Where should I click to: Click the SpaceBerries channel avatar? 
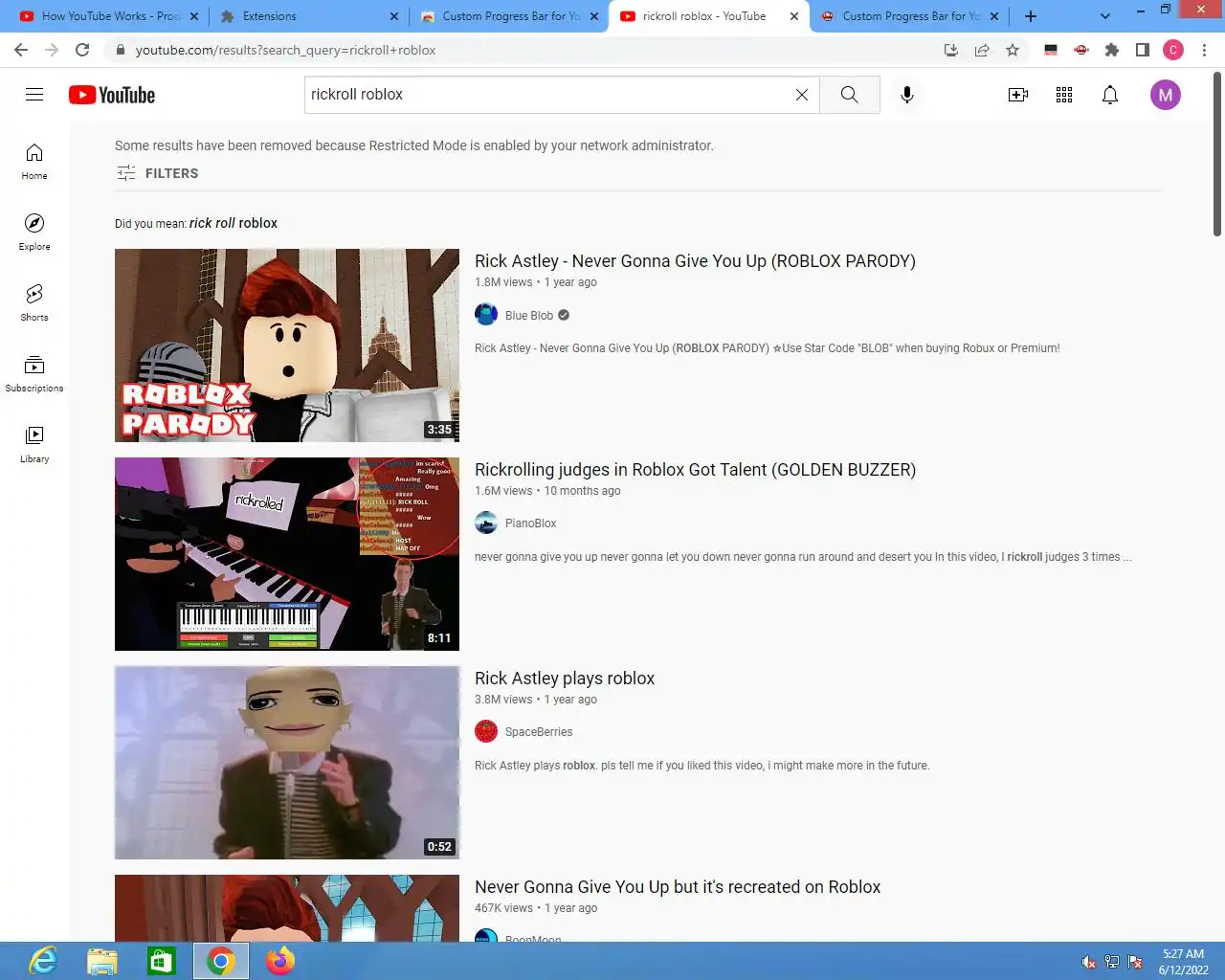click(486, 732)
